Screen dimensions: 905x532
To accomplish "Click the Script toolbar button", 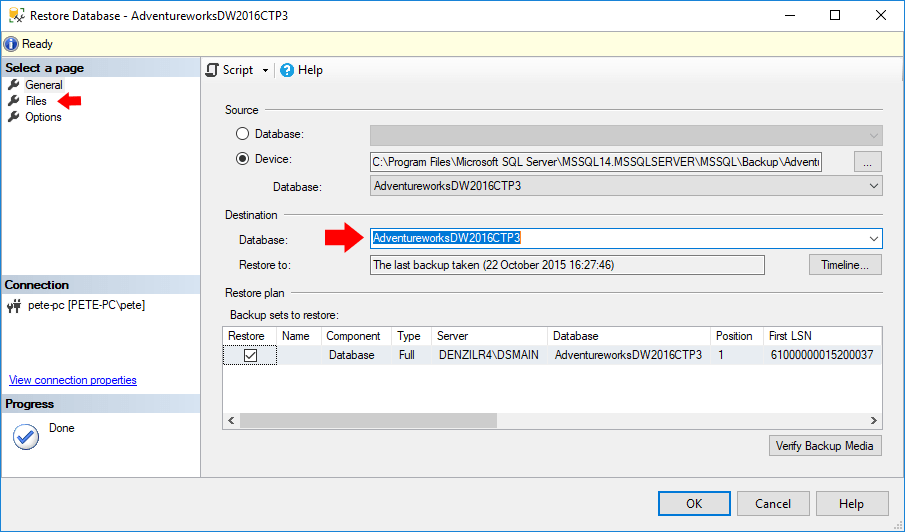I will [x=230, y=70].
